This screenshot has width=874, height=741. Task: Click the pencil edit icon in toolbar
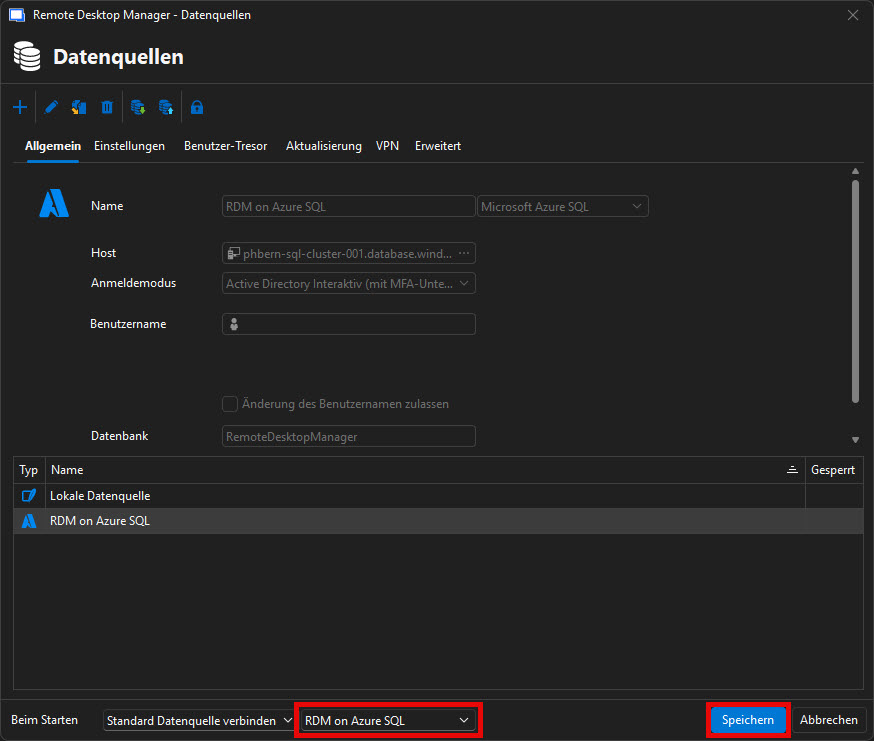point(52,107)
